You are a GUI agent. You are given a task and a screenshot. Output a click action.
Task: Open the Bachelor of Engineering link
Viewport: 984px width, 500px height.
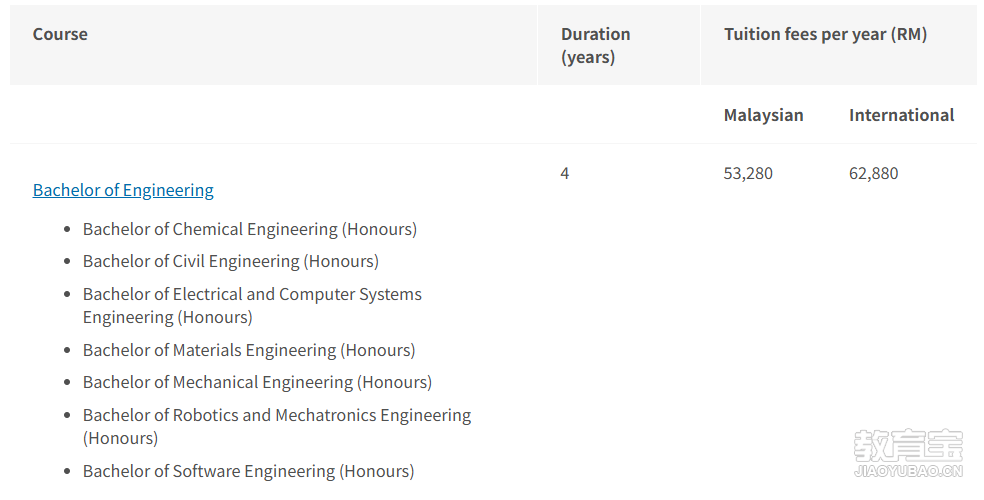[x=123, y=190]
